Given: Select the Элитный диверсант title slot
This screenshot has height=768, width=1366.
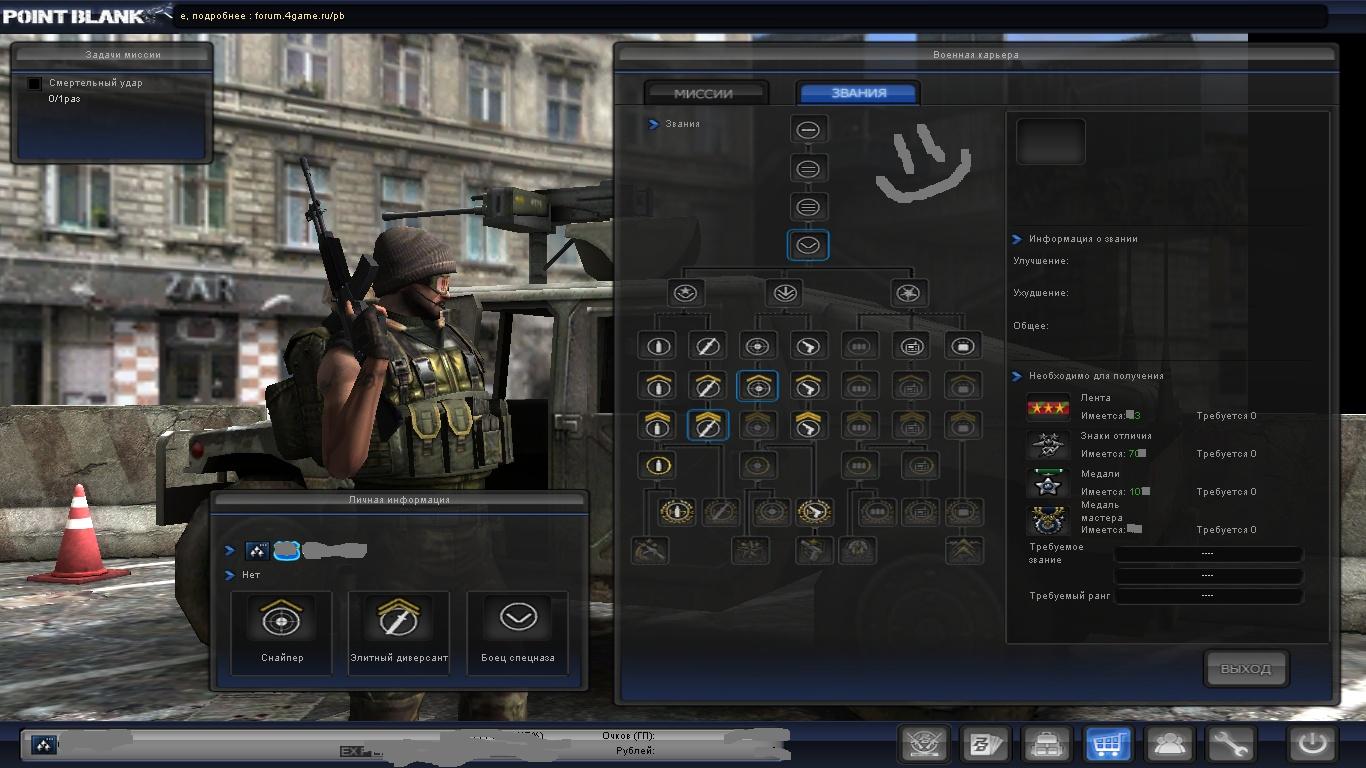Looking at the screenshot, I should pyautogui.click(x=399, y=631).
